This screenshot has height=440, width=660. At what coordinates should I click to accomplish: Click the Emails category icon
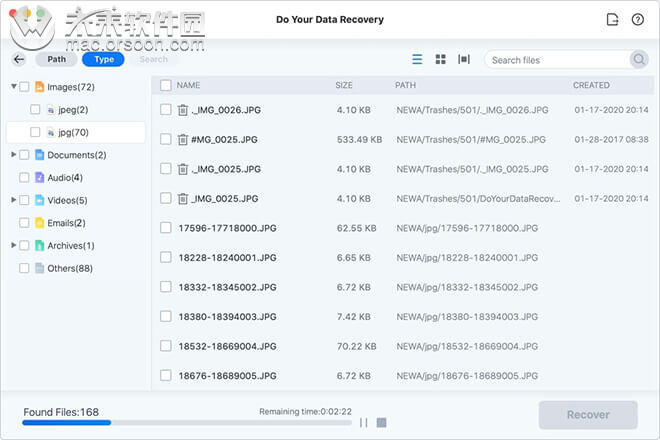click(x=39, y=223)
